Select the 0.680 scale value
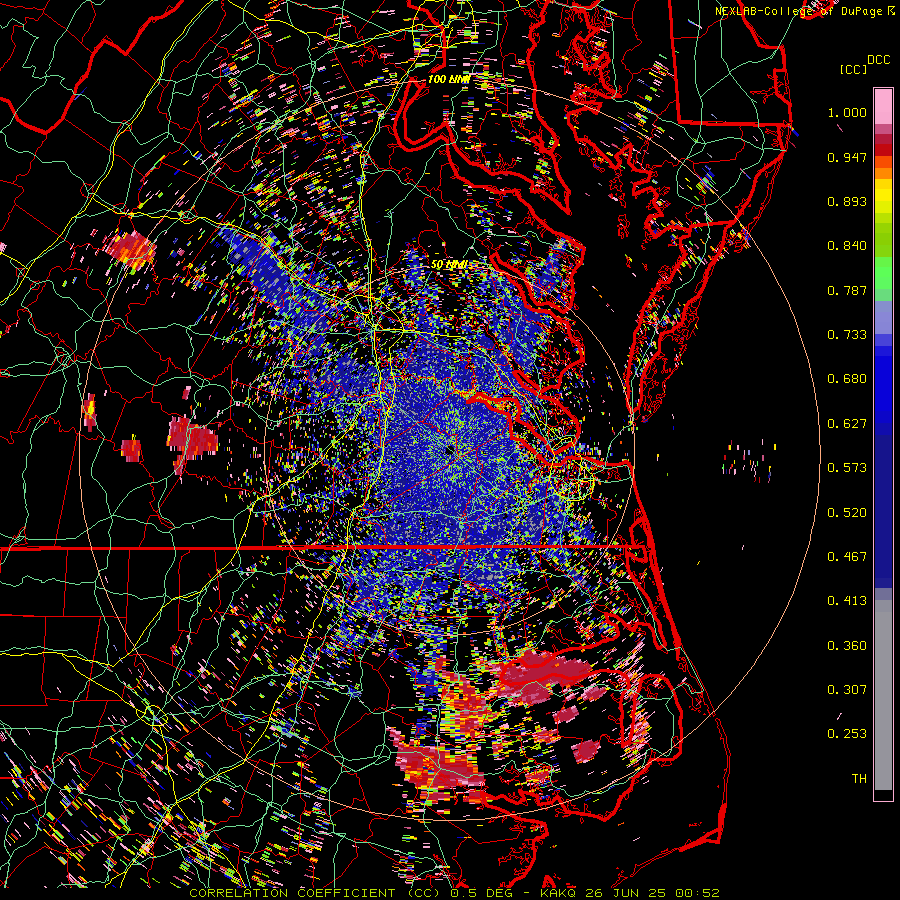 point(847,379)
